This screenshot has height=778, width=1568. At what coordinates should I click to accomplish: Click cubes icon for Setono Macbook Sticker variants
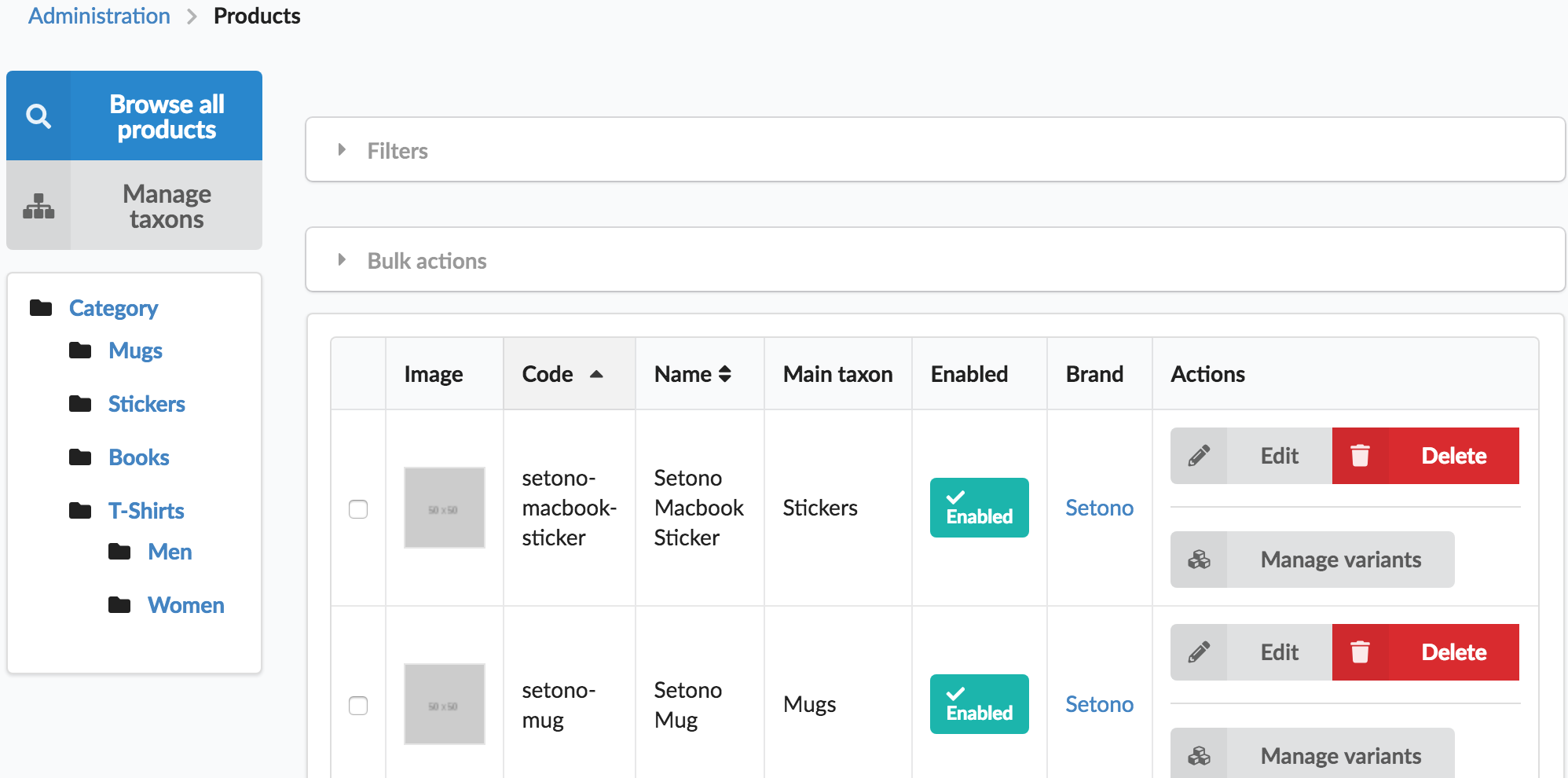tap(1199, 560)
